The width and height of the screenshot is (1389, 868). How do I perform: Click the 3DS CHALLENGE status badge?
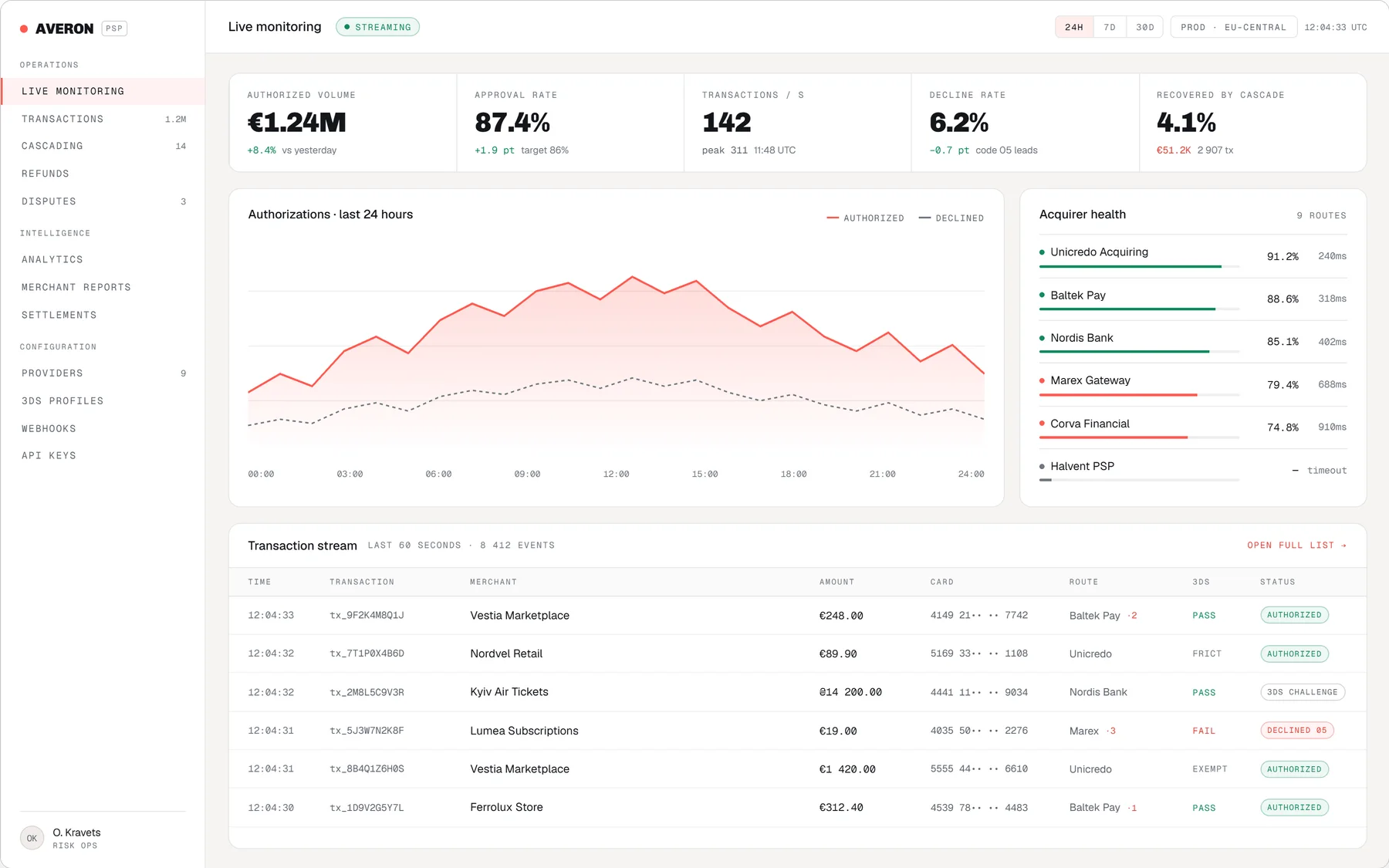point(1303,692)
